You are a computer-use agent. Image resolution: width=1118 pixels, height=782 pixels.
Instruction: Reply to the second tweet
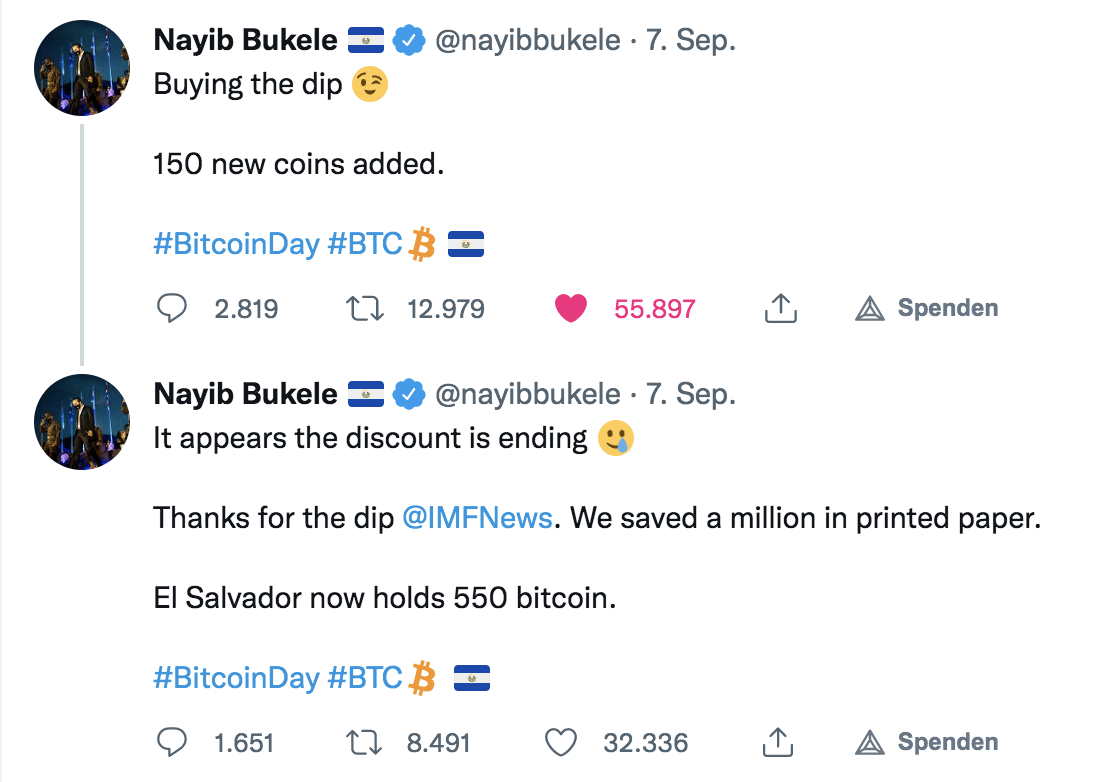point(172,742)
